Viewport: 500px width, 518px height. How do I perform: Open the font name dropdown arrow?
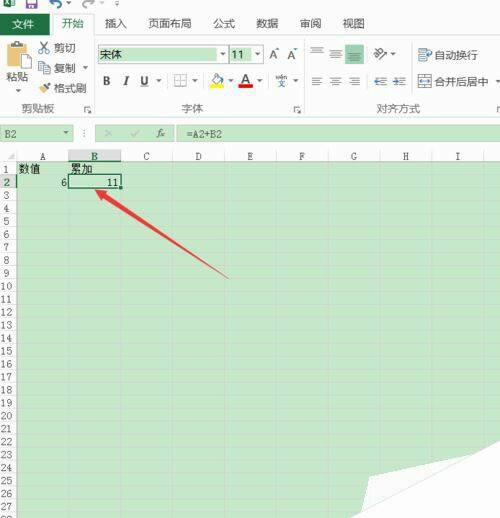223,54
